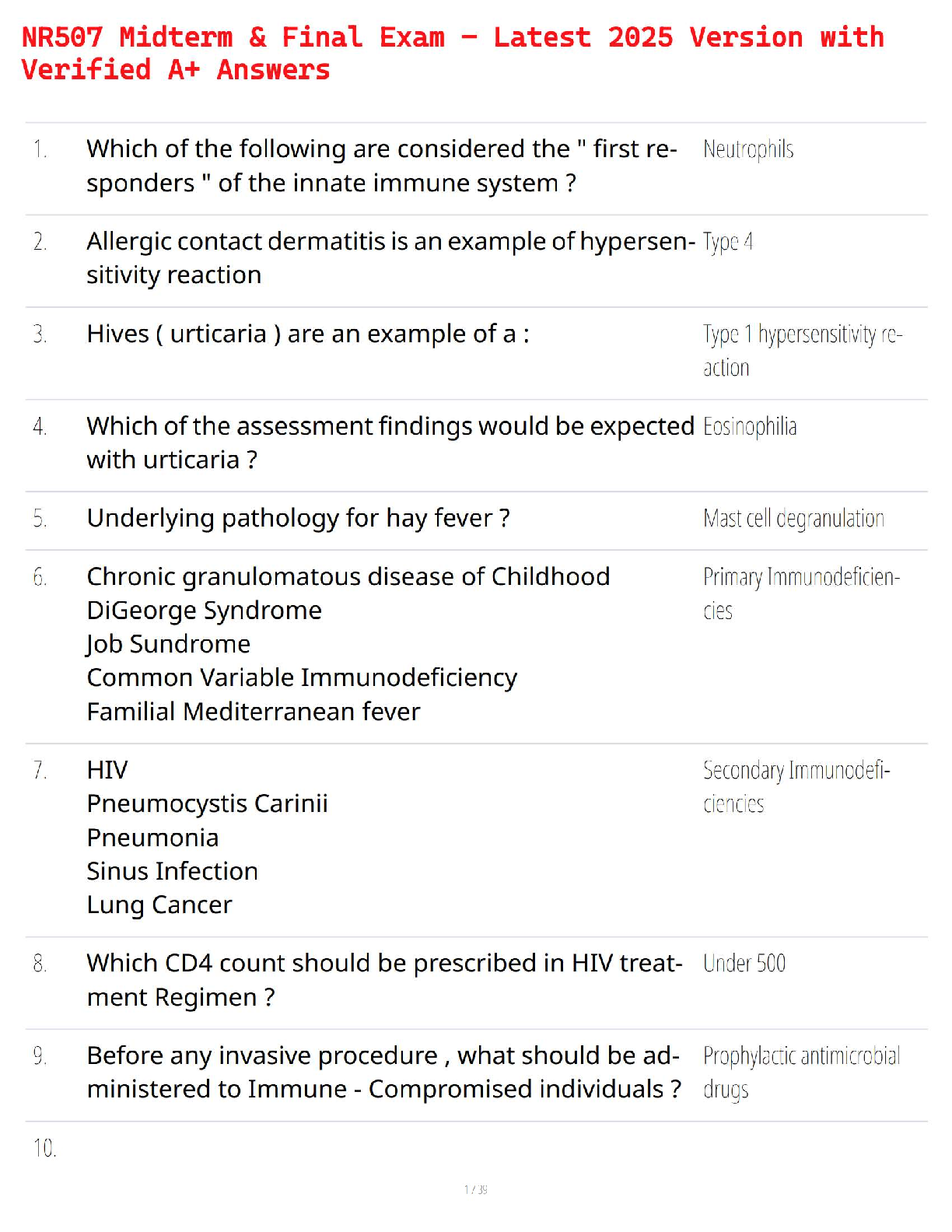Select the 'Secondary Immunodeficiencies' answer
The width and height of the screenshot is (952, 1232).
[796, 786]
